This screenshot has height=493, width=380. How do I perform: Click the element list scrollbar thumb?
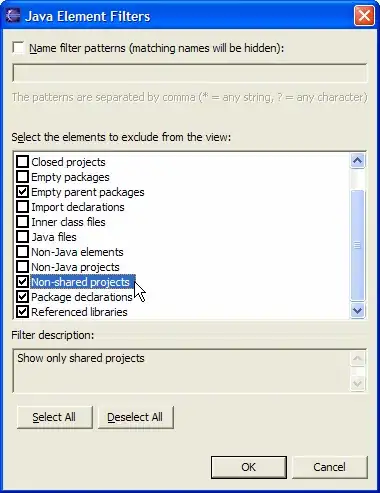pos(357,245)
